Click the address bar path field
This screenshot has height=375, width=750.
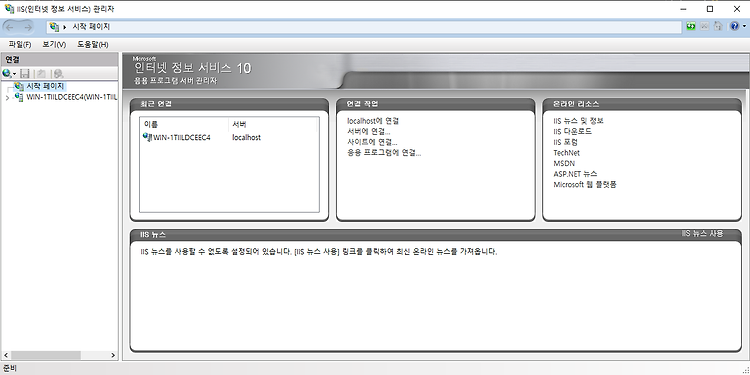(x=364, y=27)
